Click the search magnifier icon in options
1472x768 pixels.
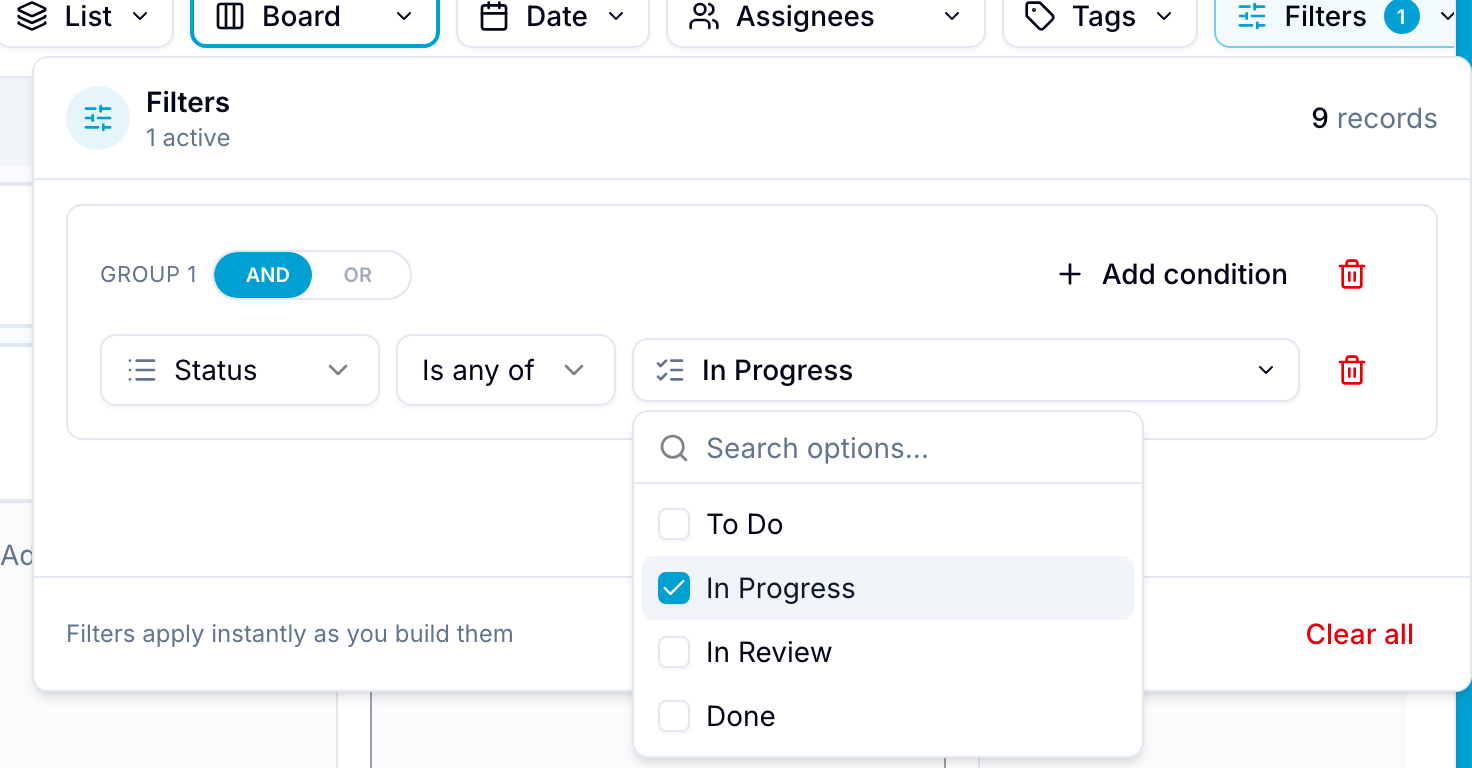pos(674,448)
